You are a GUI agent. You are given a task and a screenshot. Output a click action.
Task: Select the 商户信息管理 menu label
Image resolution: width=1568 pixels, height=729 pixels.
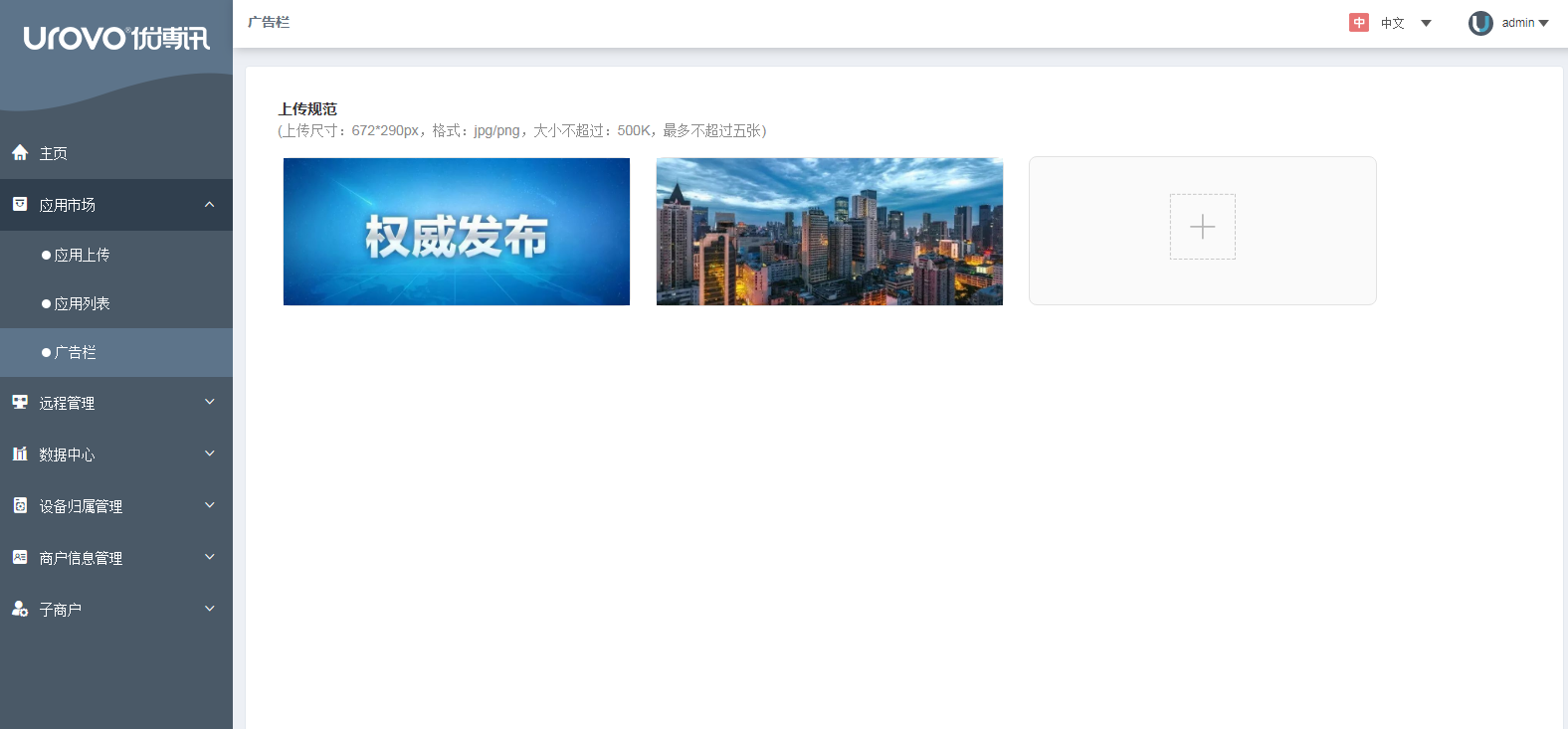(x=81, y=558)
